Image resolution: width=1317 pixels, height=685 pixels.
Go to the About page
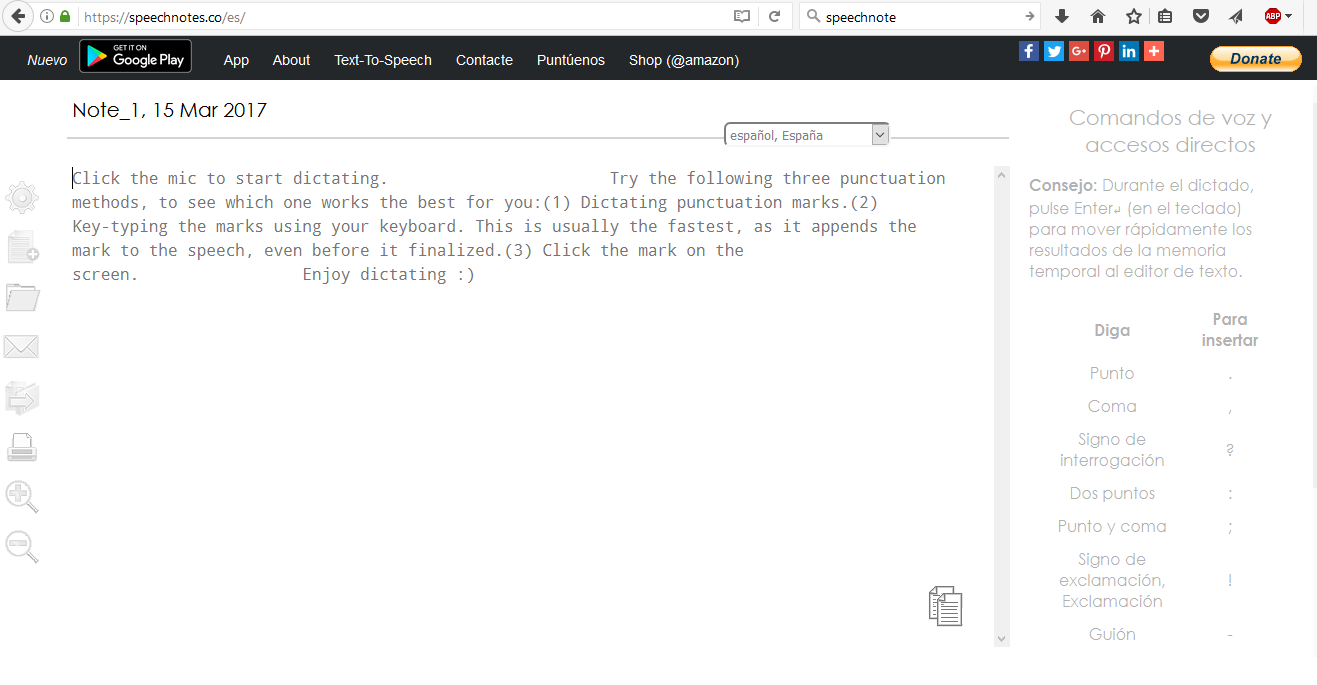291,60
